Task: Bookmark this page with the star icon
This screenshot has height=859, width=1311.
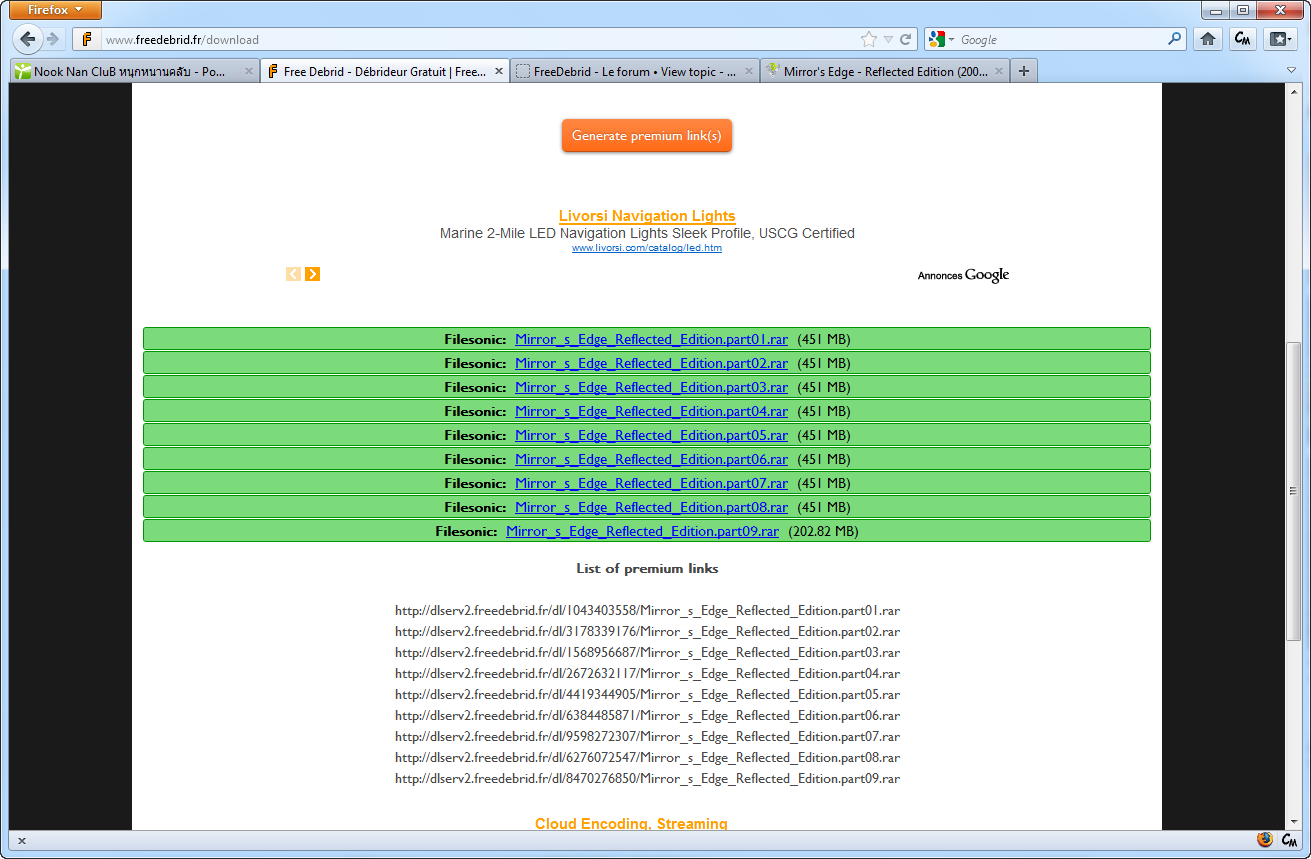Action: coord(869,40)
